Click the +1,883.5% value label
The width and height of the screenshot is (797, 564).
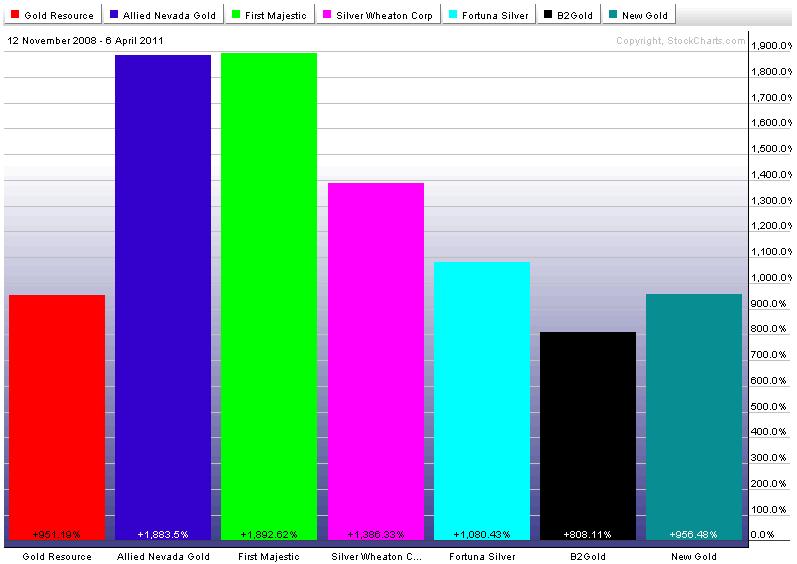(163, 535)
